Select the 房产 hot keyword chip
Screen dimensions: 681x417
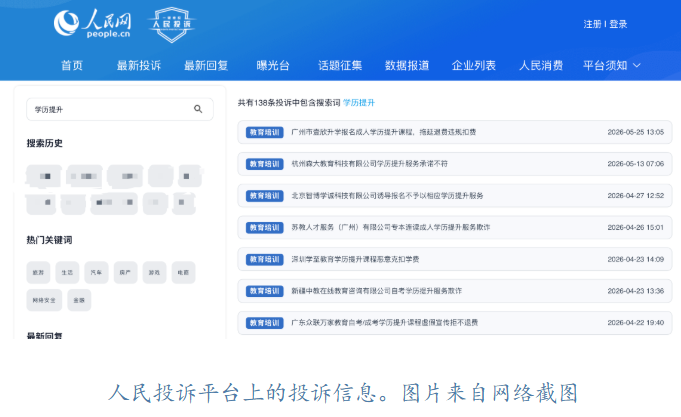tap(126, 272)
